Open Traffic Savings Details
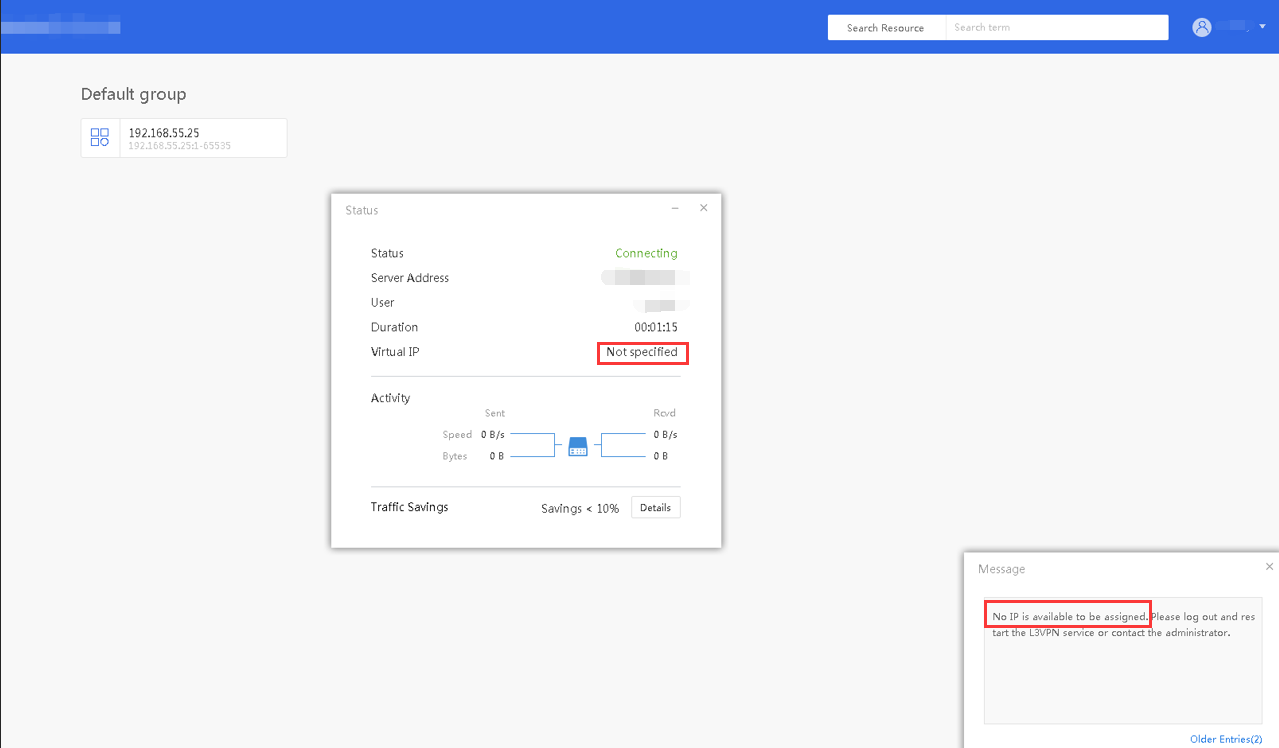 pos(655,508)
